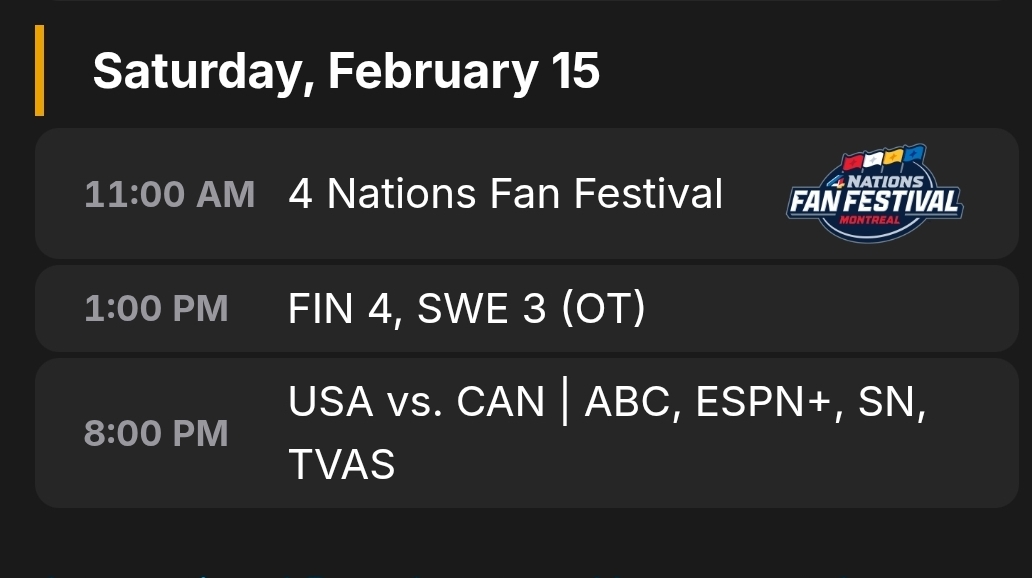Tap the (OT) overtime indicator

[603, 309]
